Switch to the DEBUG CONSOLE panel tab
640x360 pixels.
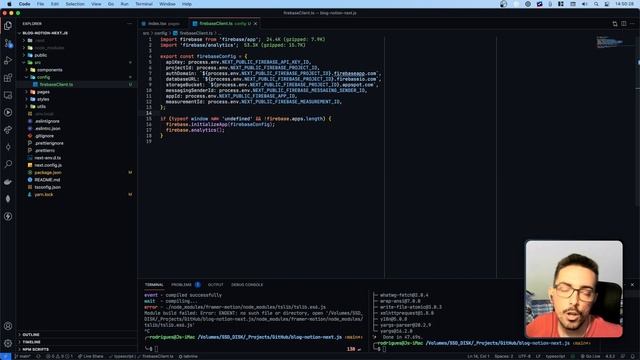pos(247,284)
